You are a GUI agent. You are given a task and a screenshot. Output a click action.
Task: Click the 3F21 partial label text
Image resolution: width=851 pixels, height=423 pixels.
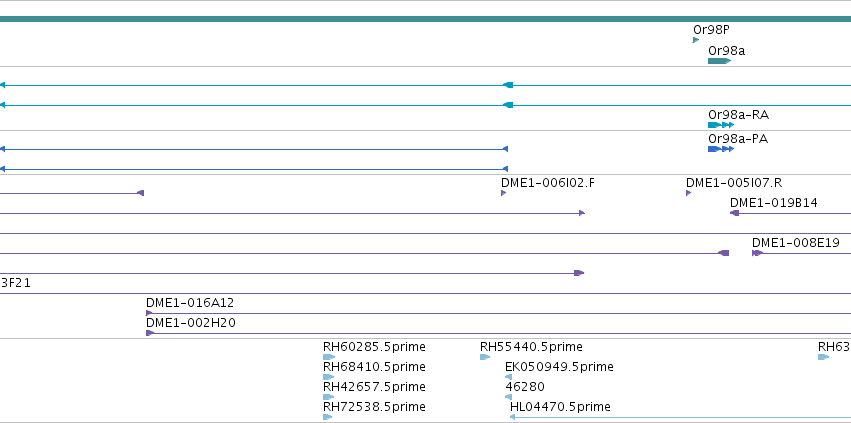pyautogui.click(x=15, y=283)
